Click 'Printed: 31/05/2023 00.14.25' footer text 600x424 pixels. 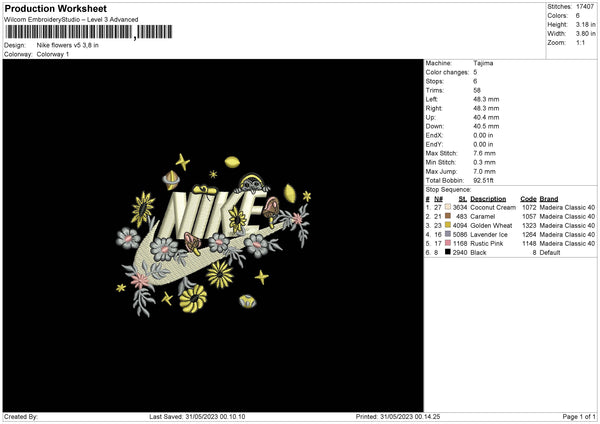click(398, 416)
